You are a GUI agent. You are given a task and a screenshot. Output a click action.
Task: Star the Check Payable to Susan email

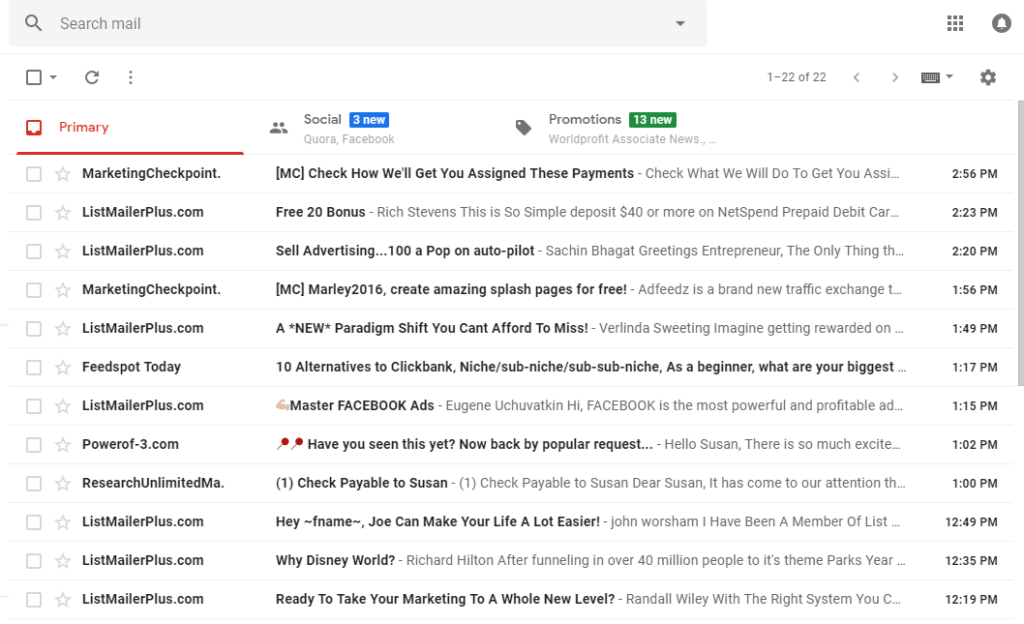(63, 483)
